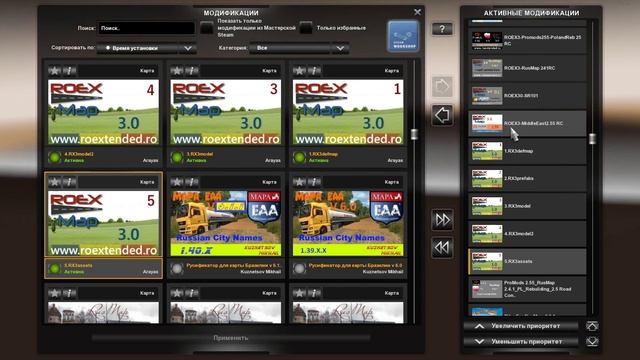Toggle grey inactive indicator of Brazil v6.0 rusifier
Viewport: 640px width, 360px height.
point(299,268)
